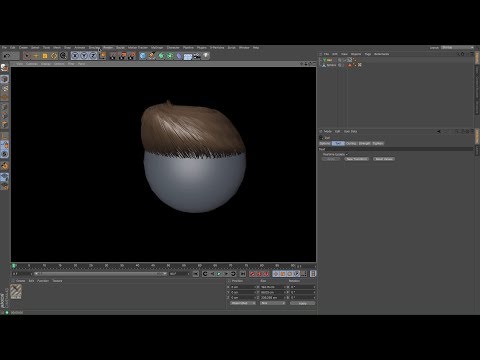The width and height of the screenshot is (480, 360).
Task: Click the Undo arrow in the top toolbar
Action: (7, 56)
